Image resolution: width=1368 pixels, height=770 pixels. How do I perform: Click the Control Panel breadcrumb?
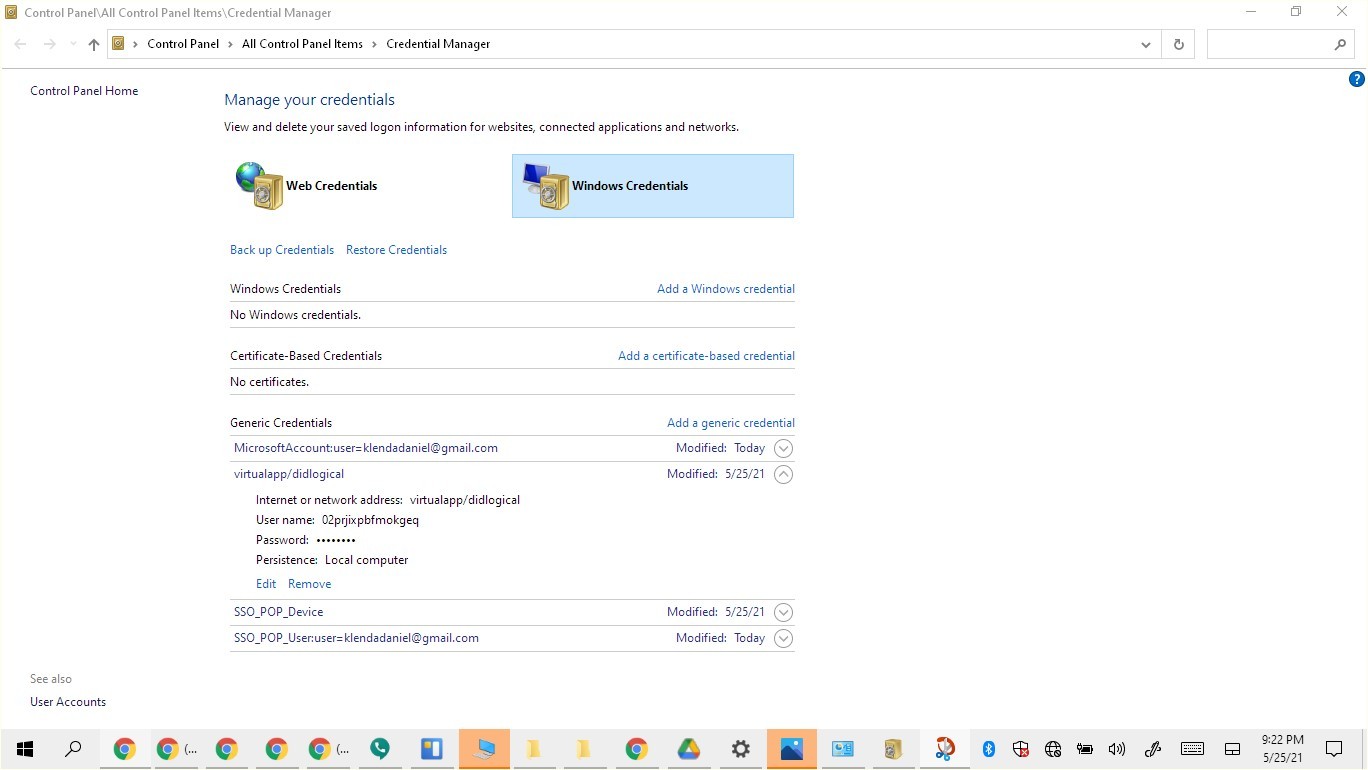click(x=183, y=44)
